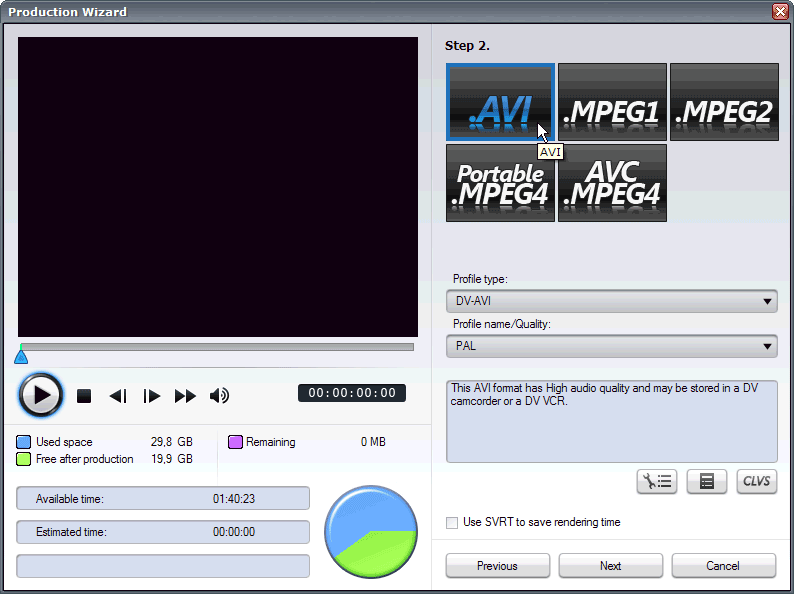Click the empty progress bar below Estimated time
Image resolution: width=794 pixels, height=594 pixels.
tap(163, 566)
